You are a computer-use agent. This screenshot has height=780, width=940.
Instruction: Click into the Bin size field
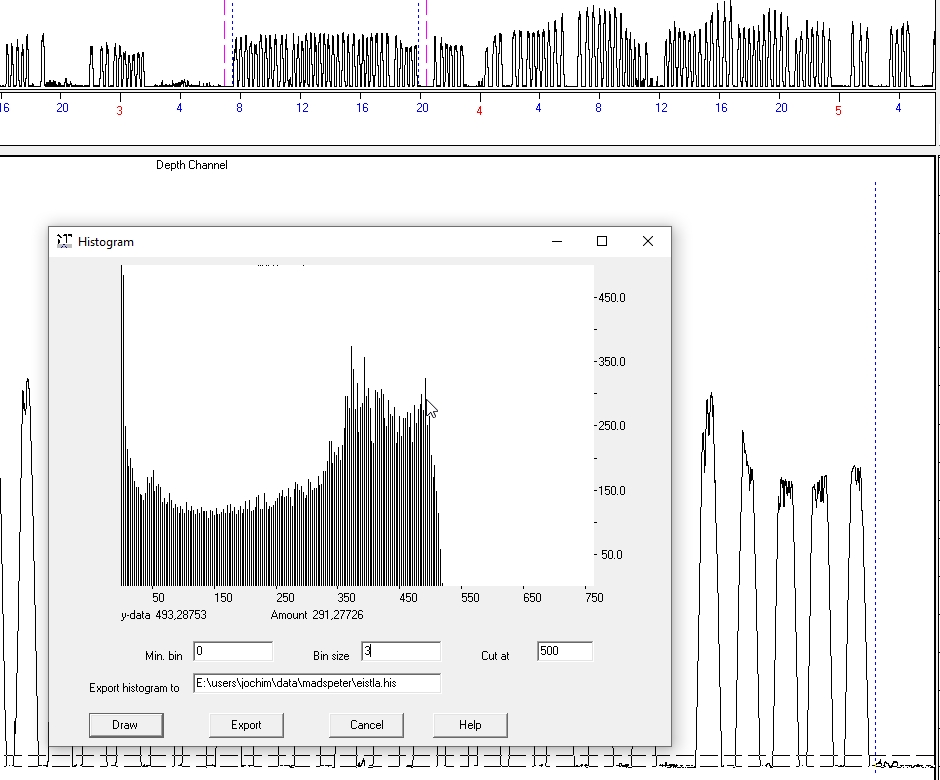pos(401,652)
